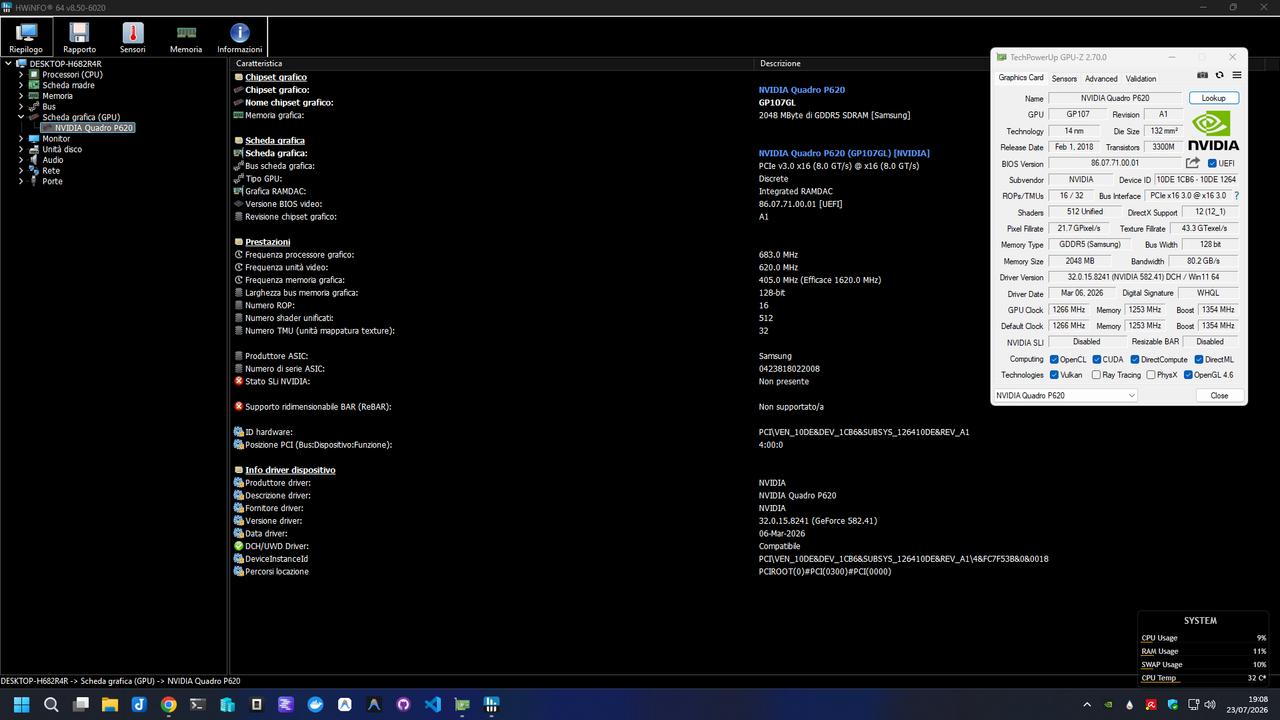The height and width of the screenshot is (720, 1280).
Task: Click the Bus Interface question mark icon
Action: point(1236,196)
